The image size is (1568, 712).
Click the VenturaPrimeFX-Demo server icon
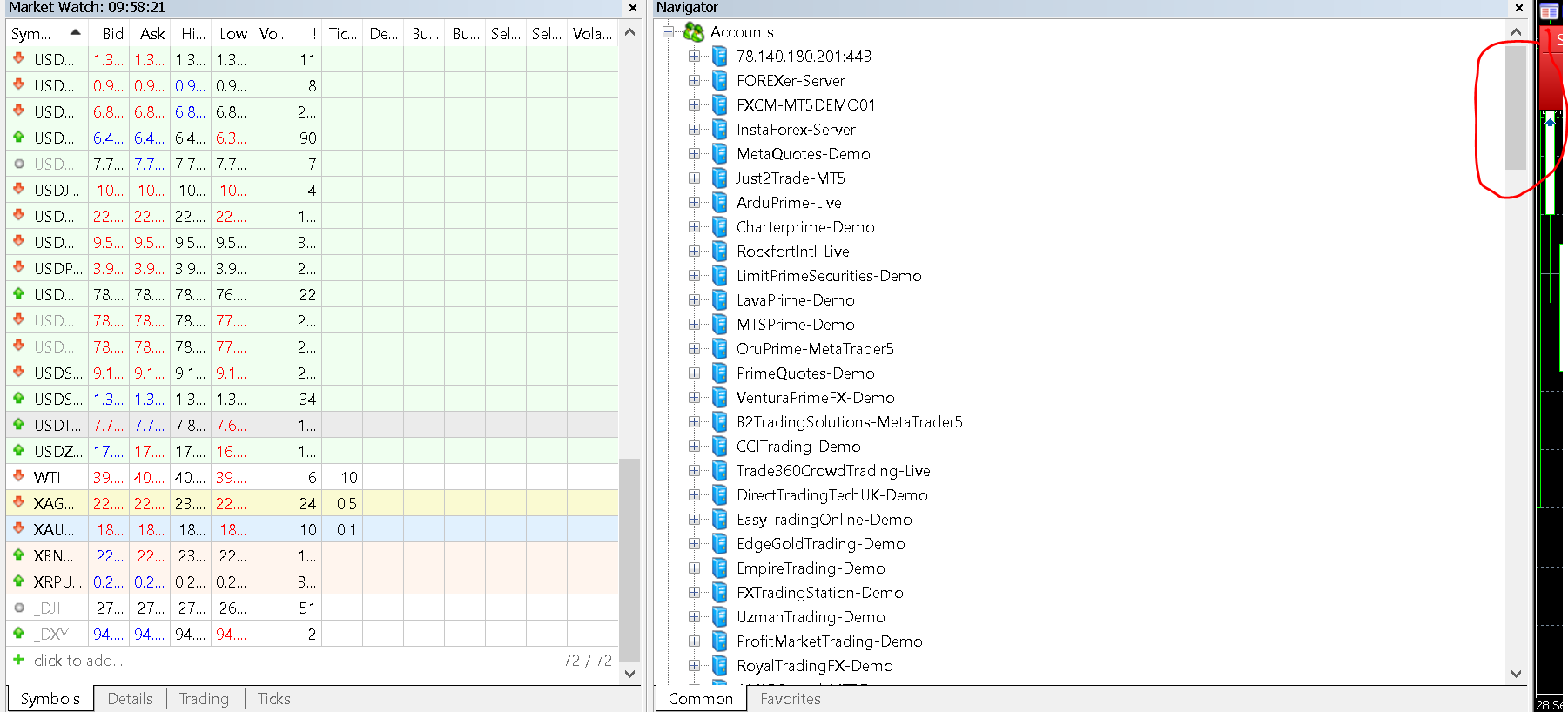[719, 398]
